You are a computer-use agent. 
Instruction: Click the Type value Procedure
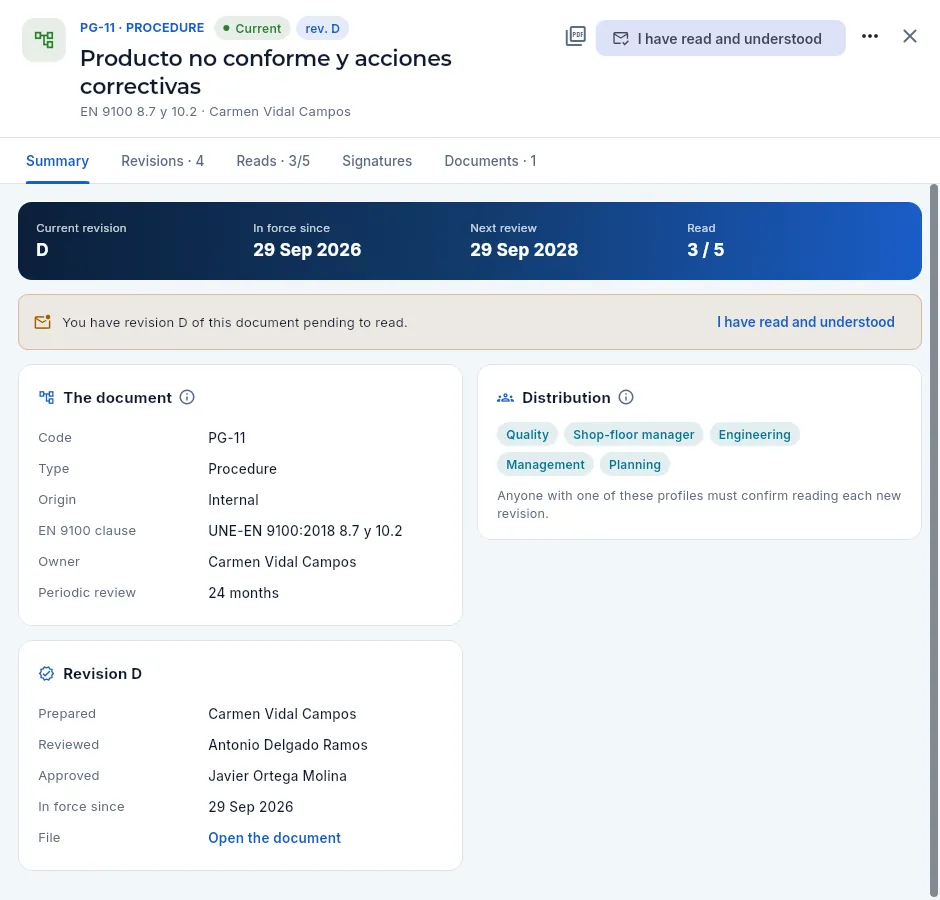pos(242,469)
